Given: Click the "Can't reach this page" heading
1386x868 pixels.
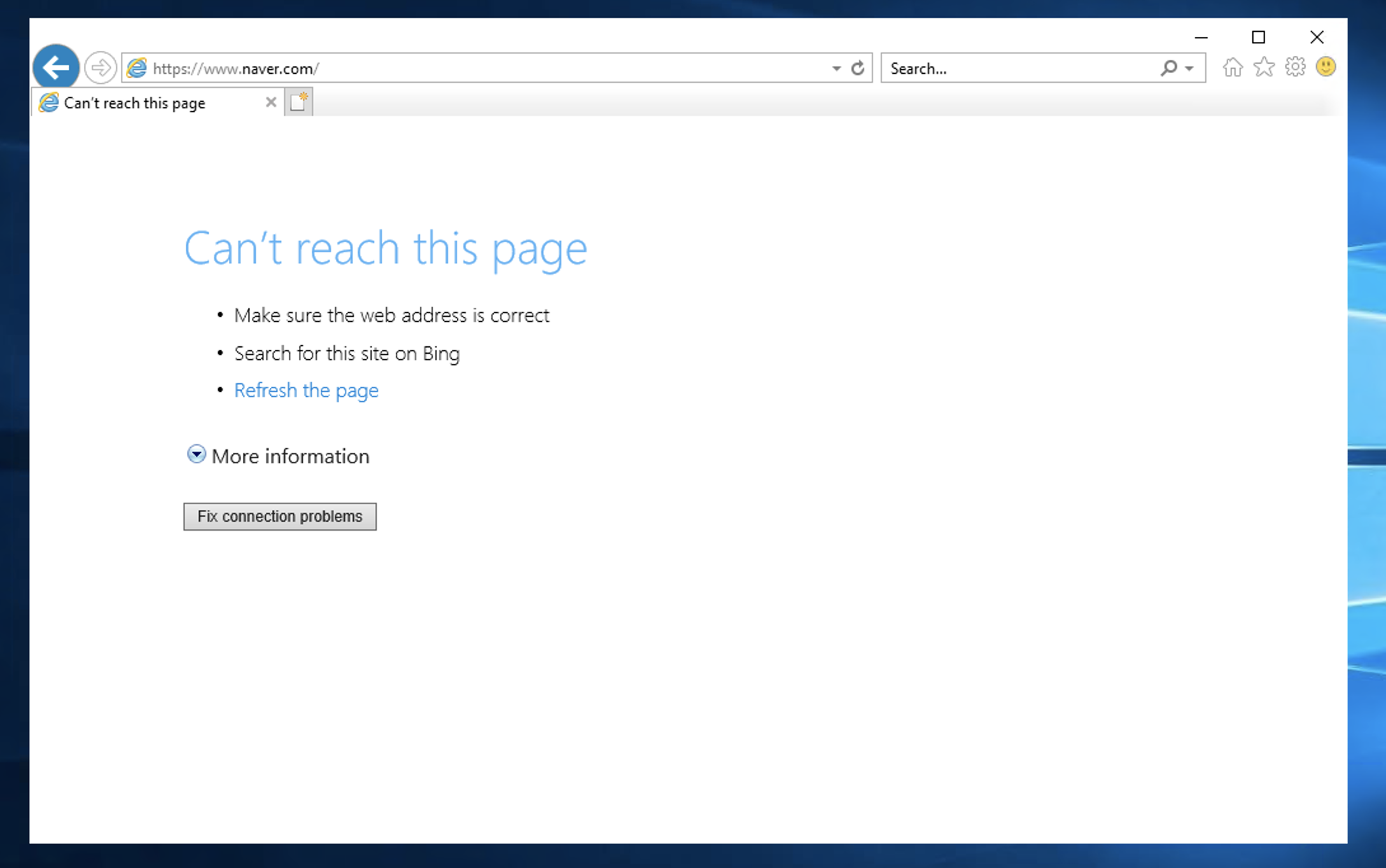Looking at the screenshot, I should pos(386,249).
